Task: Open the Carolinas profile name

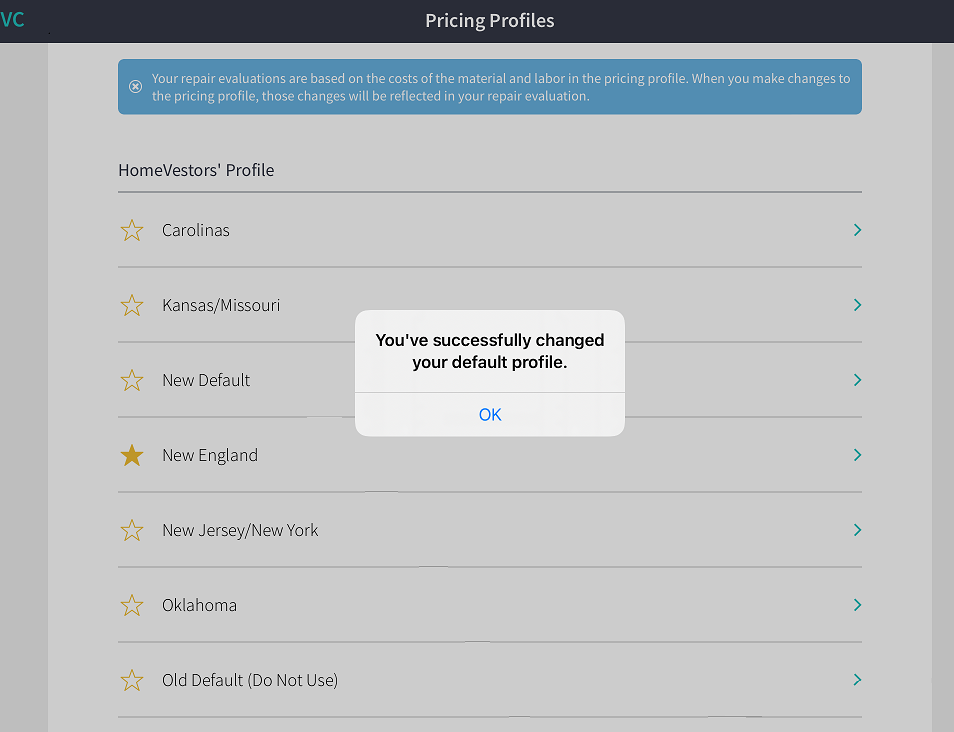Action: (196, 230)
